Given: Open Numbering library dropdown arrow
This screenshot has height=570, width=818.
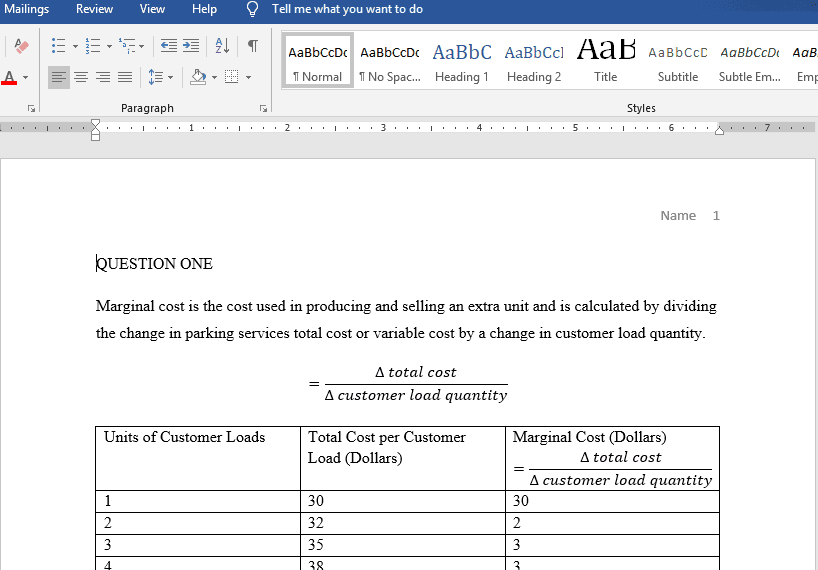Looking at the screenshot, I should pyautogui.click(x=109, y=46).
